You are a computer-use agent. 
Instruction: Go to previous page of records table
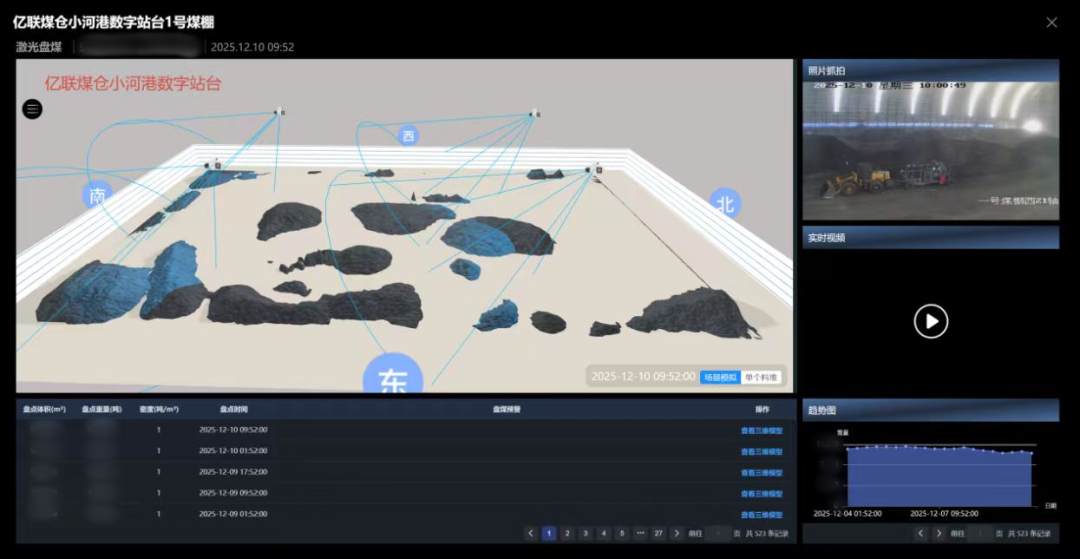tap(531, 534)
